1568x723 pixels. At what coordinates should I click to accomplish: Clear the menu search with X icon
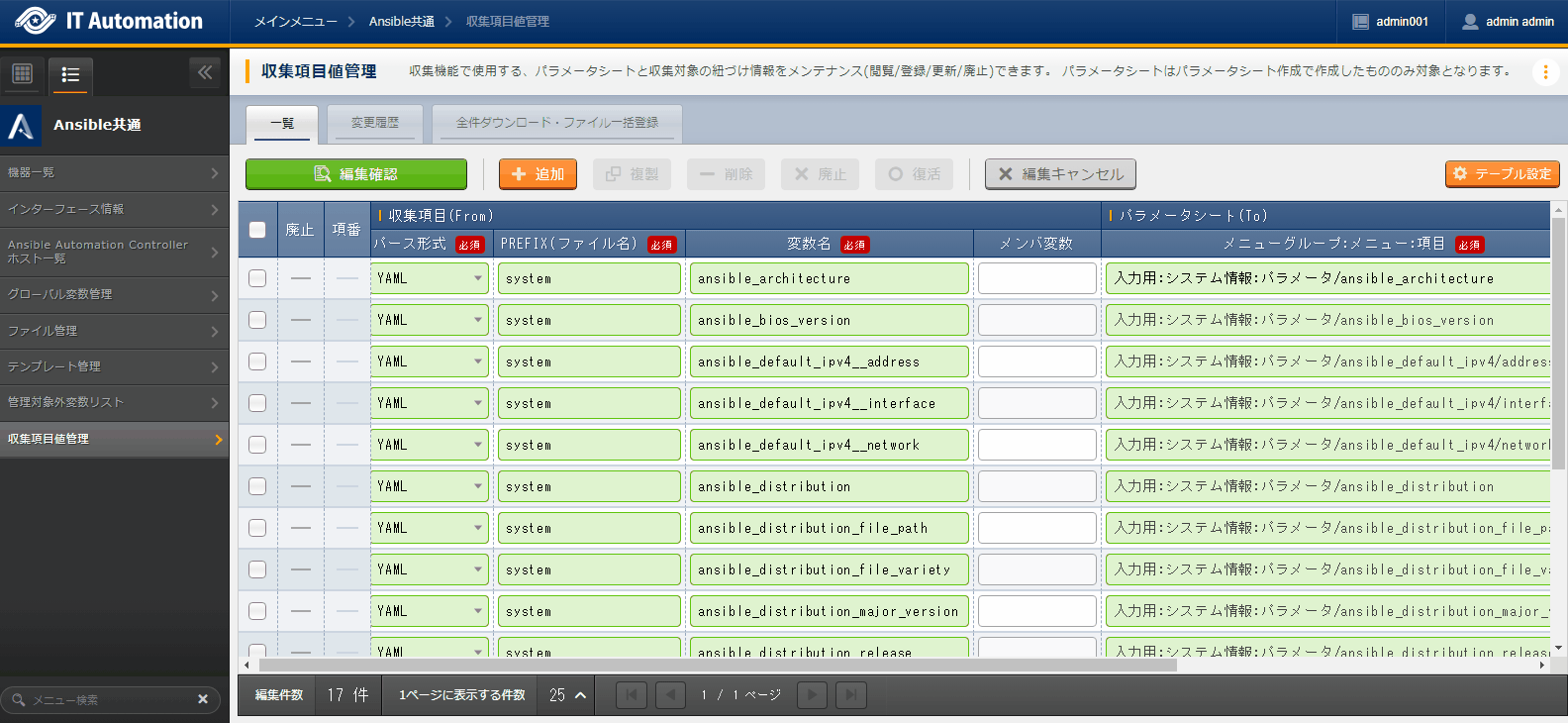point(203,699)
